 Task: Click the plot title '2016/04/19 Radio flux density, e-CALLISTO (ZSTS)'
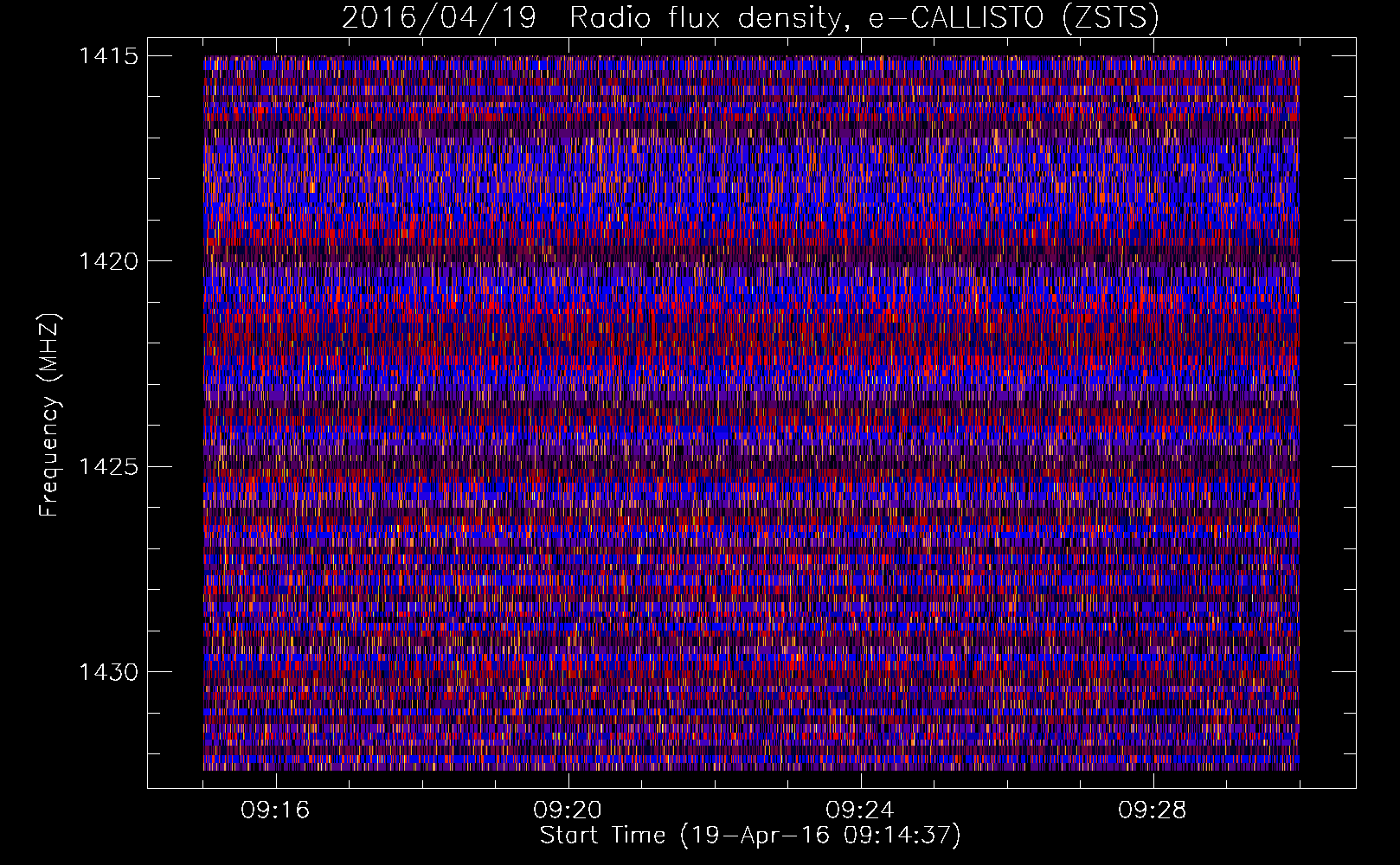(750, 17)
